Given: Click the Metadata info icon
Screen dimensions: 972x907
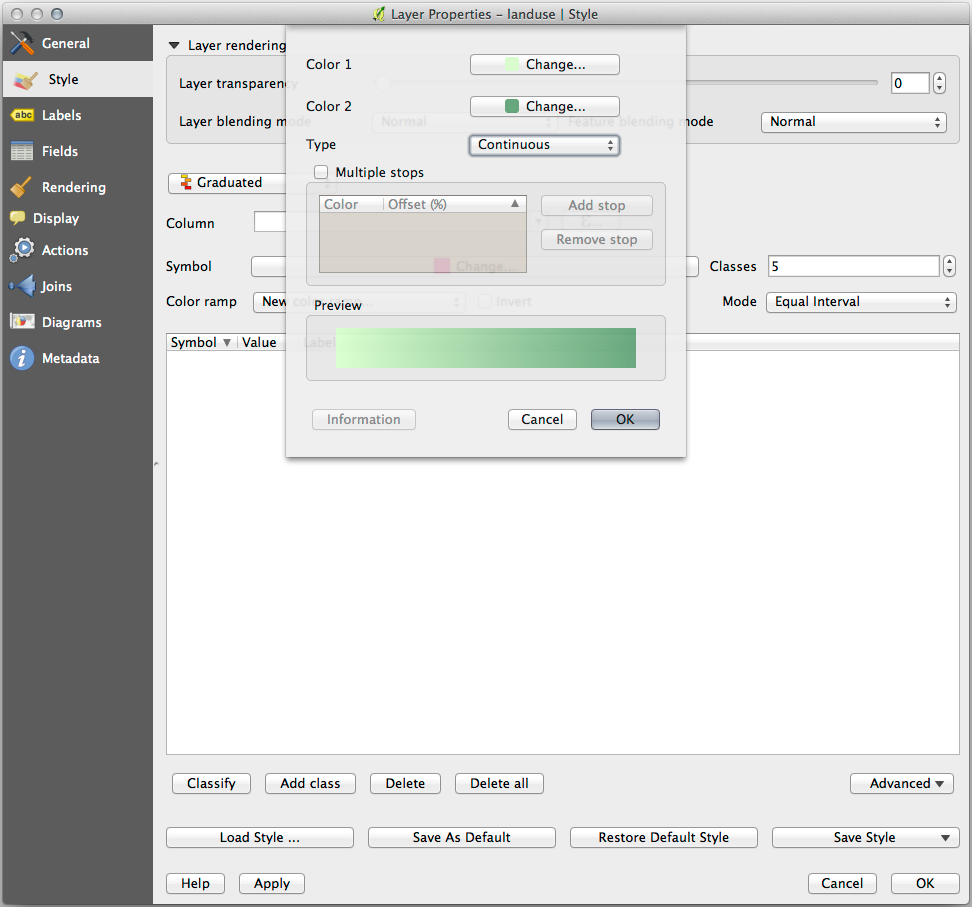Looking at the screenshot, I should click(22, 359).
